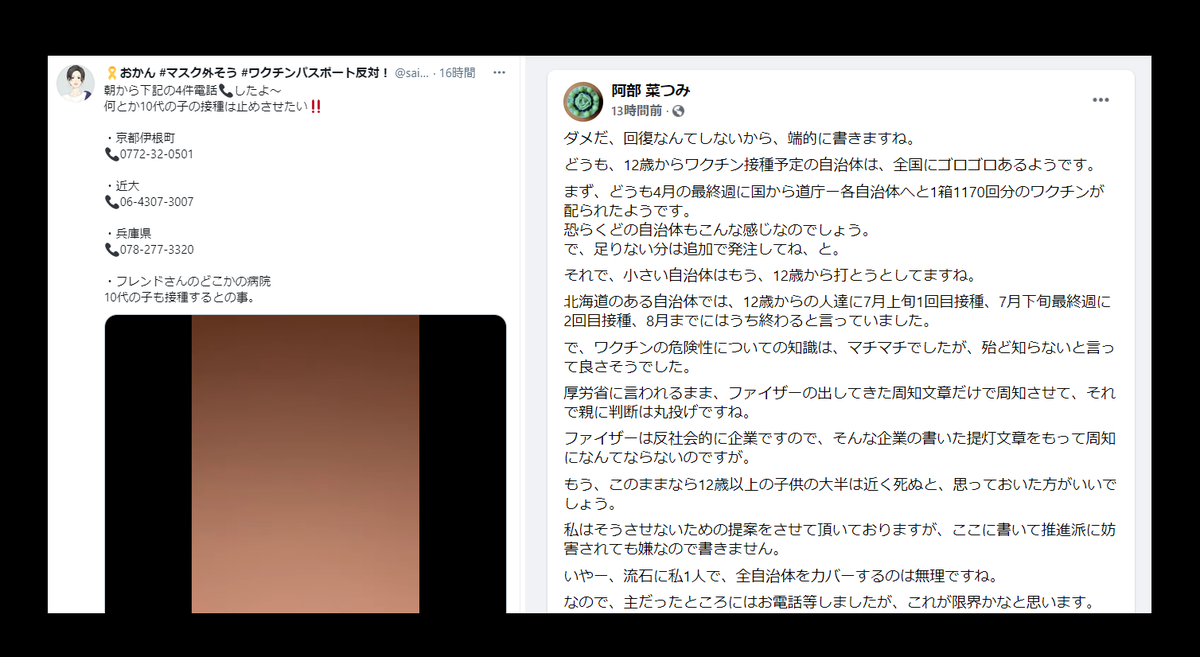1200x657 pixels.
Task: Click 阿部 菜つみ's round profile picture
Action: [583, 100]
